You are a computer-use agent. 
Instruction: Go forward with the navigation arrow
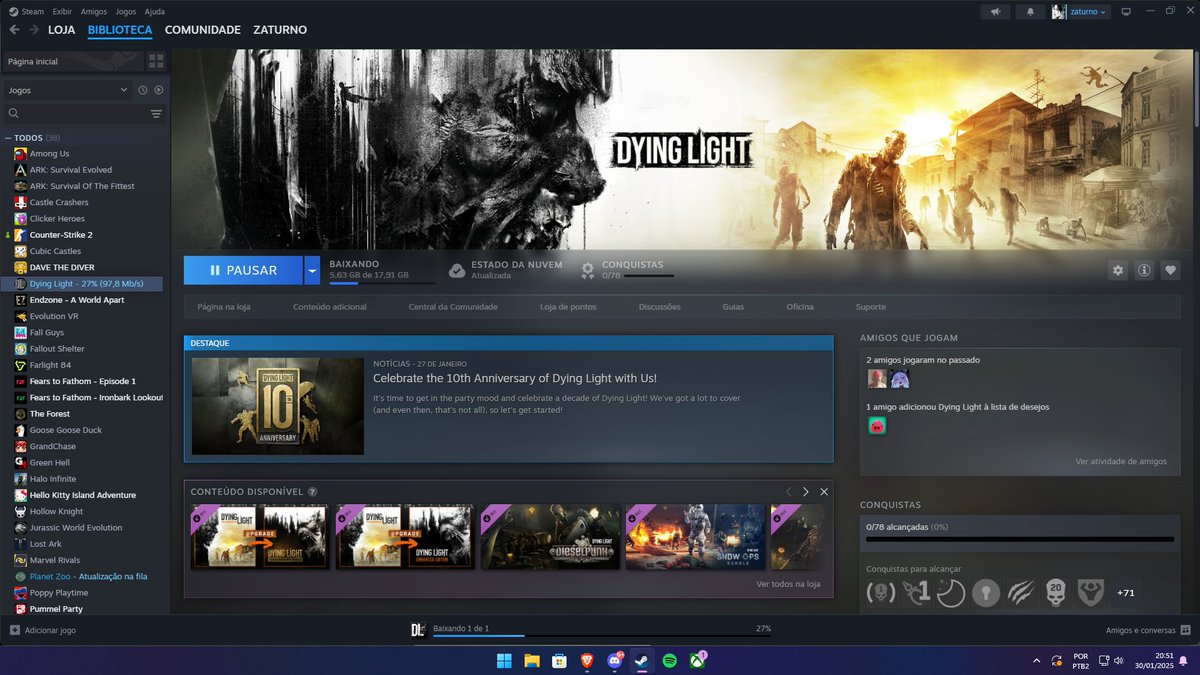(34, 30)
